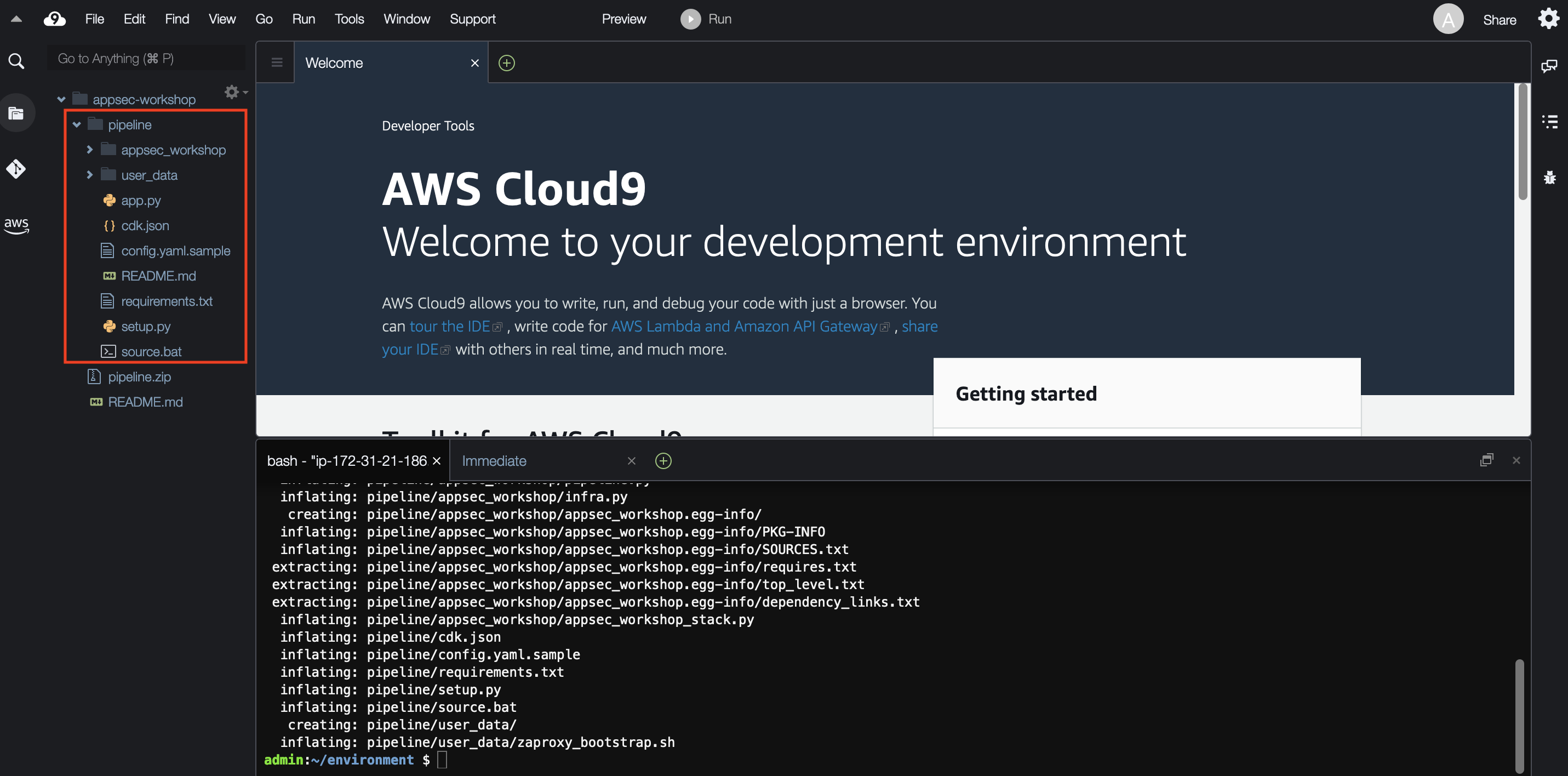Image resolution: width=1568 pixels, height=776 pixels.
Task: Switch to the bash terminal tab
Action: coord(353,460)
